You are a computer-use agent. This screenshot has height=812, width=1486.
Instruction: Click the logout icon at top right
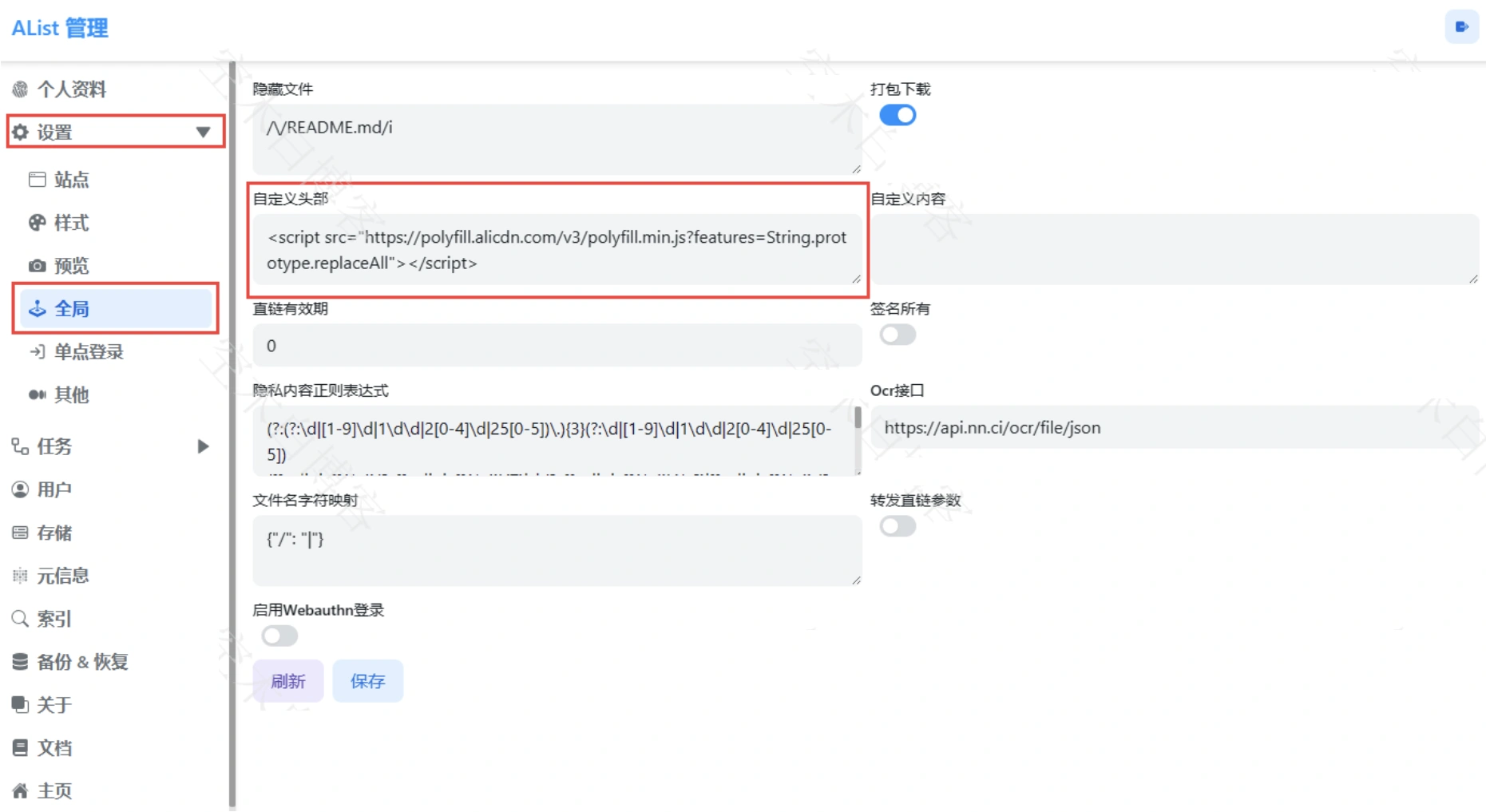1462,27
